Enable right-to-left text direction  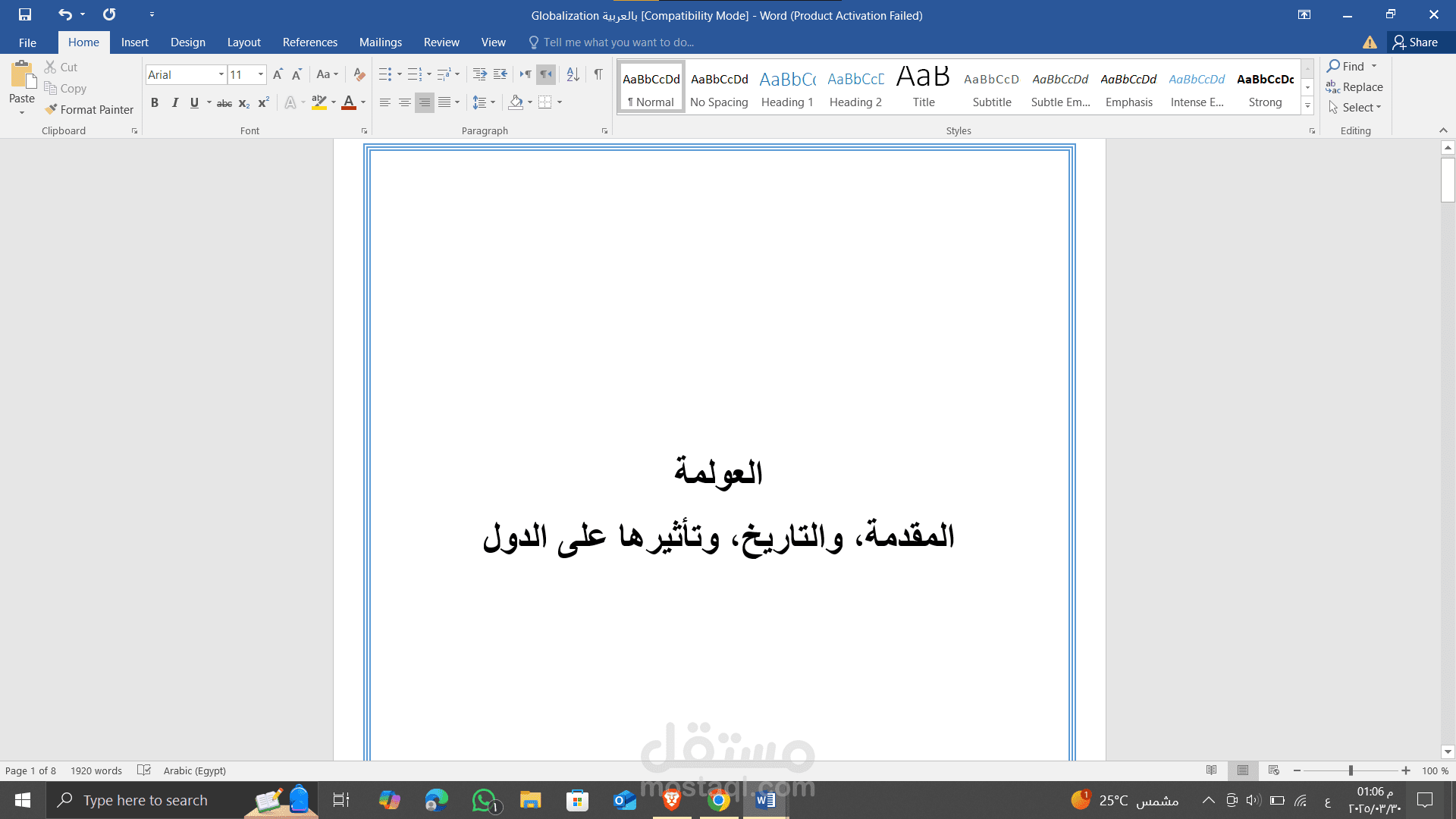[x=546, y=74]
